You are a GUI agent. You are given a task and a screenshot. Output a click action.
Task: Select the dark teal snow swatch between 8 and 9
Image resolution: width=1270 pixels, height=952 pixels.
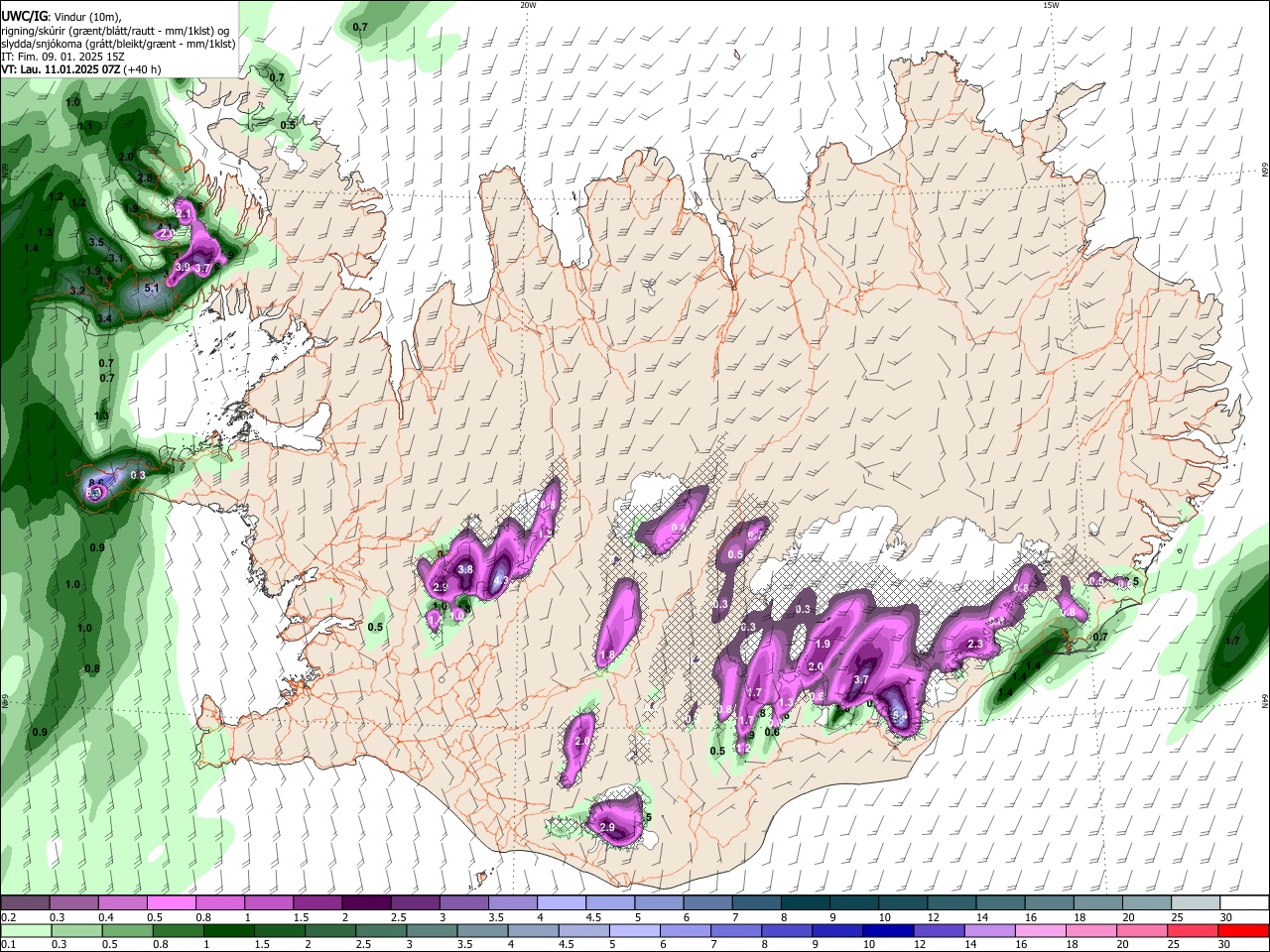click(x=806, y=903)
